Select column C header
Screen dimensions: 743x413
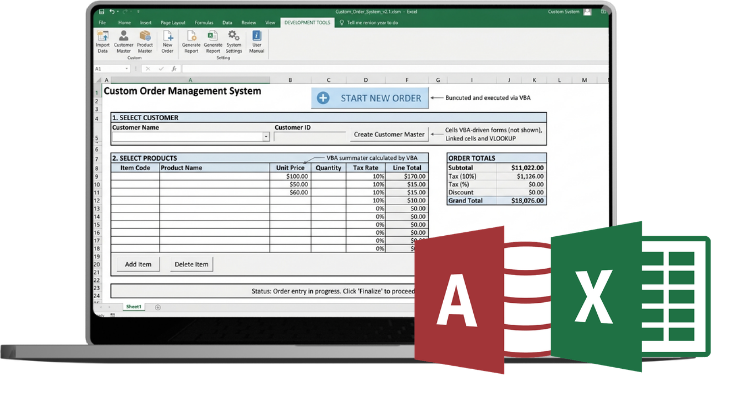click(328, 80)
